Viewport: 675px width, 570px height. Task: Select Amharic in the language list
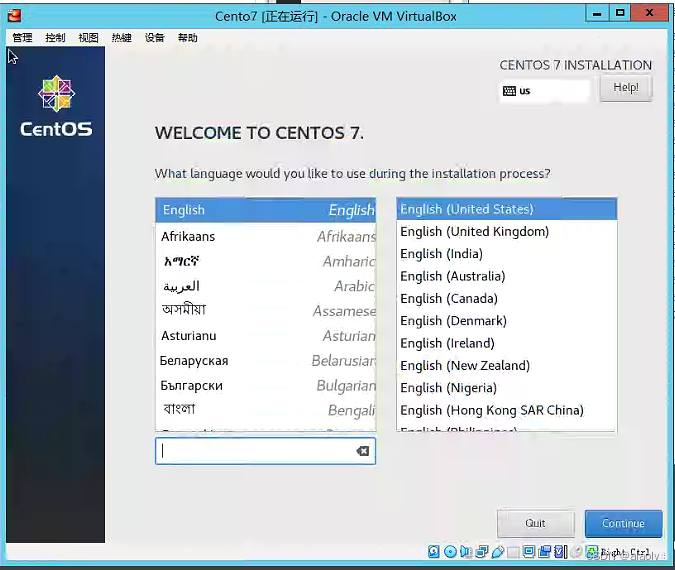pyautogui.click(x=266, y=261)
